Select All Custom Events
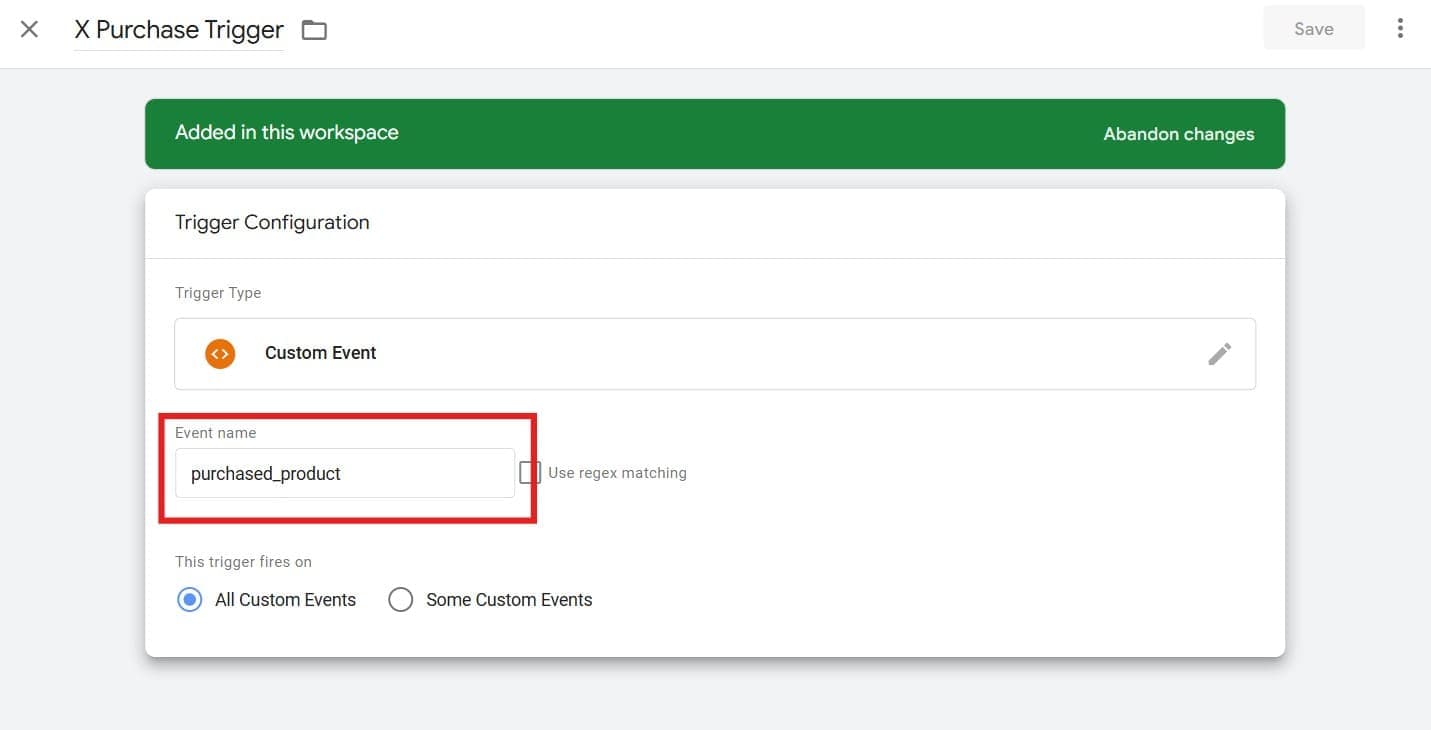Viewport: 1431px width, 730px height. tap(189, 599)
